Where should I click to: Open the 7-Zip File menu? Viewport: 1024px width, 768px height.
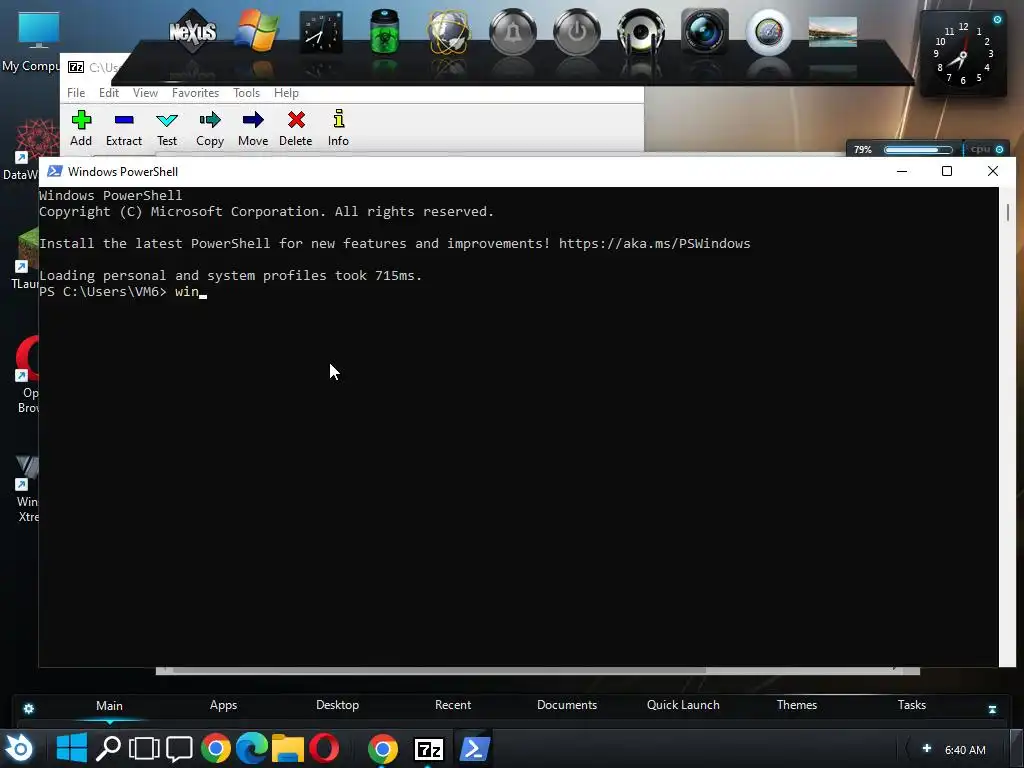click(76, 93)
